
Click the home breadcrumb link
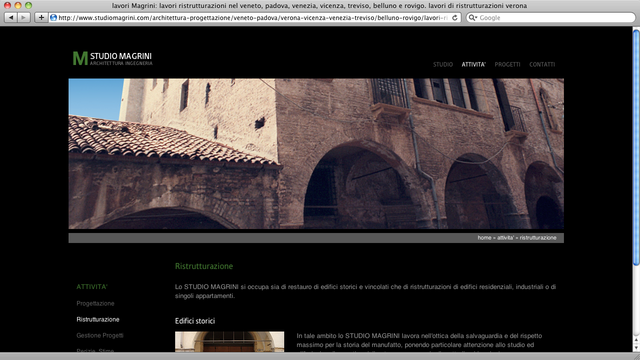(484, 238)
